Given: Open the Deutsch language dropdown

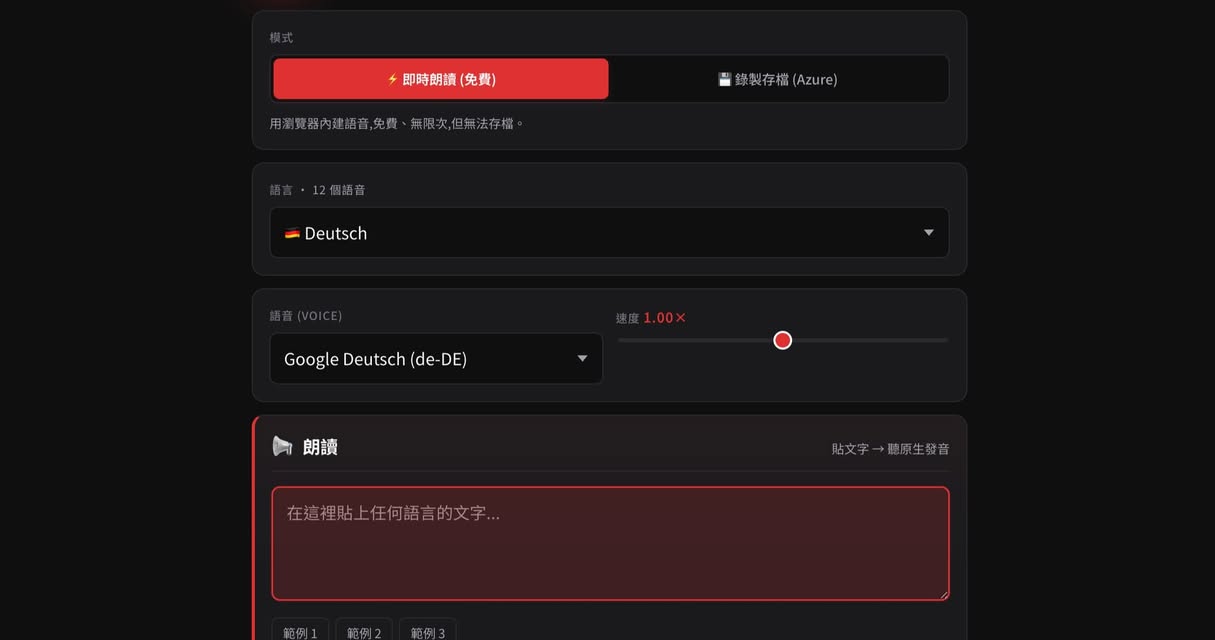Looking at the screenshot, I should [609, 233].
